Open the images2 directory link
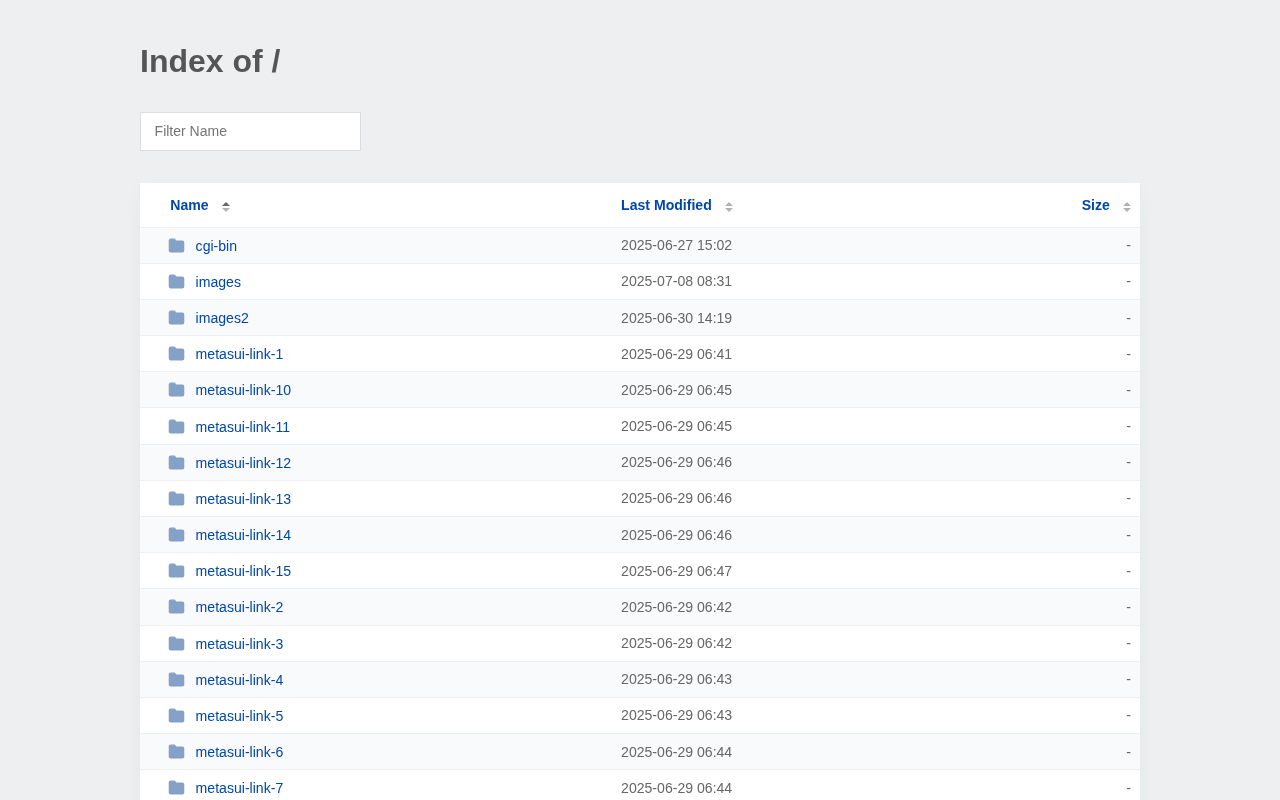Viewport: 1280px width, 800px height. pos(222,318)
